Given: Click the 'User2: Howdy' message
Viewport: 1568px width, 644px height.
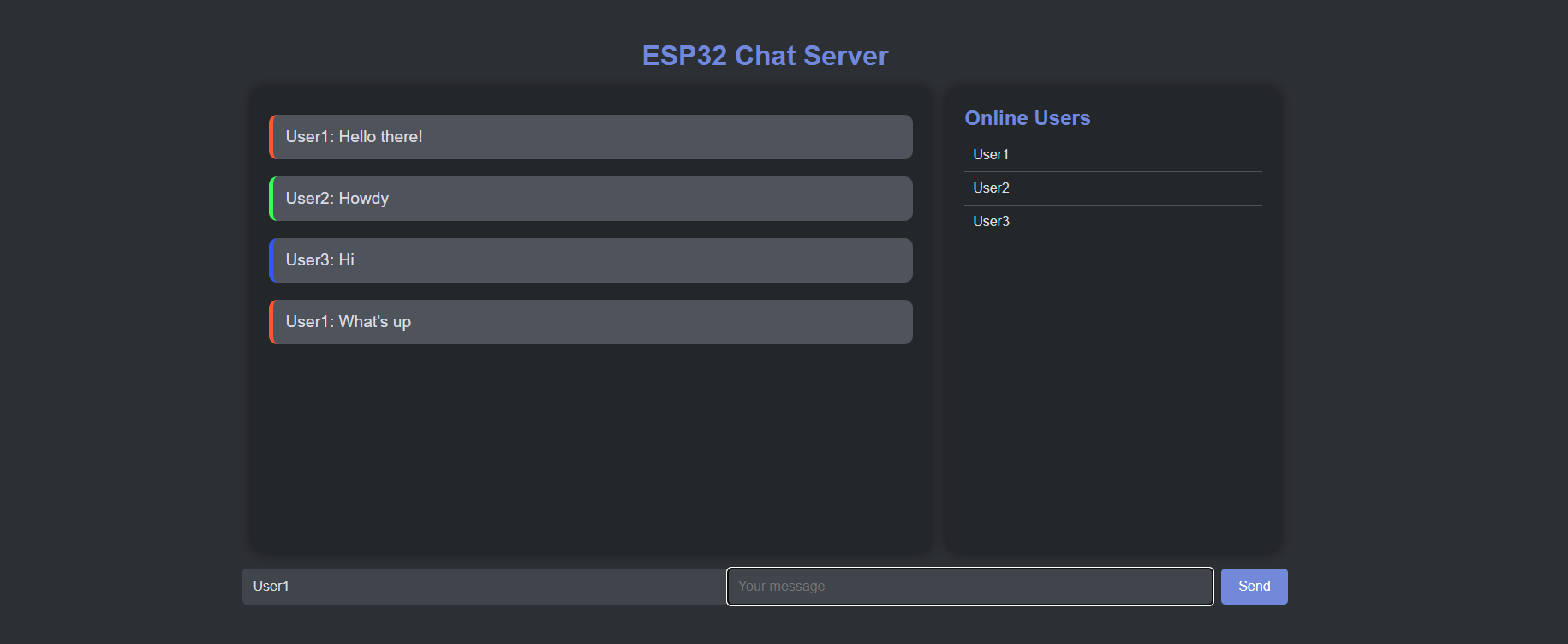Looking at the screenshot, I should click(x=591, y=199).
